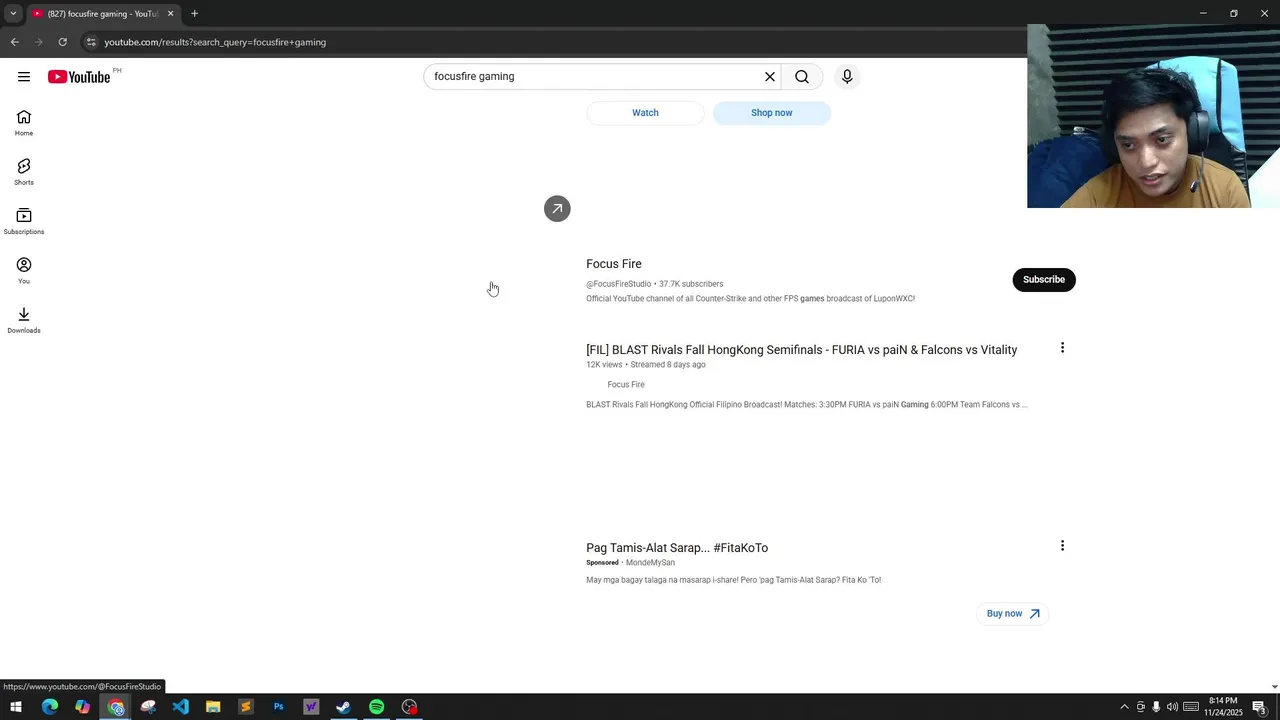Reload the page
Image resolution: width=1280 pixels, height=720 pixels.
coord(62,42)
